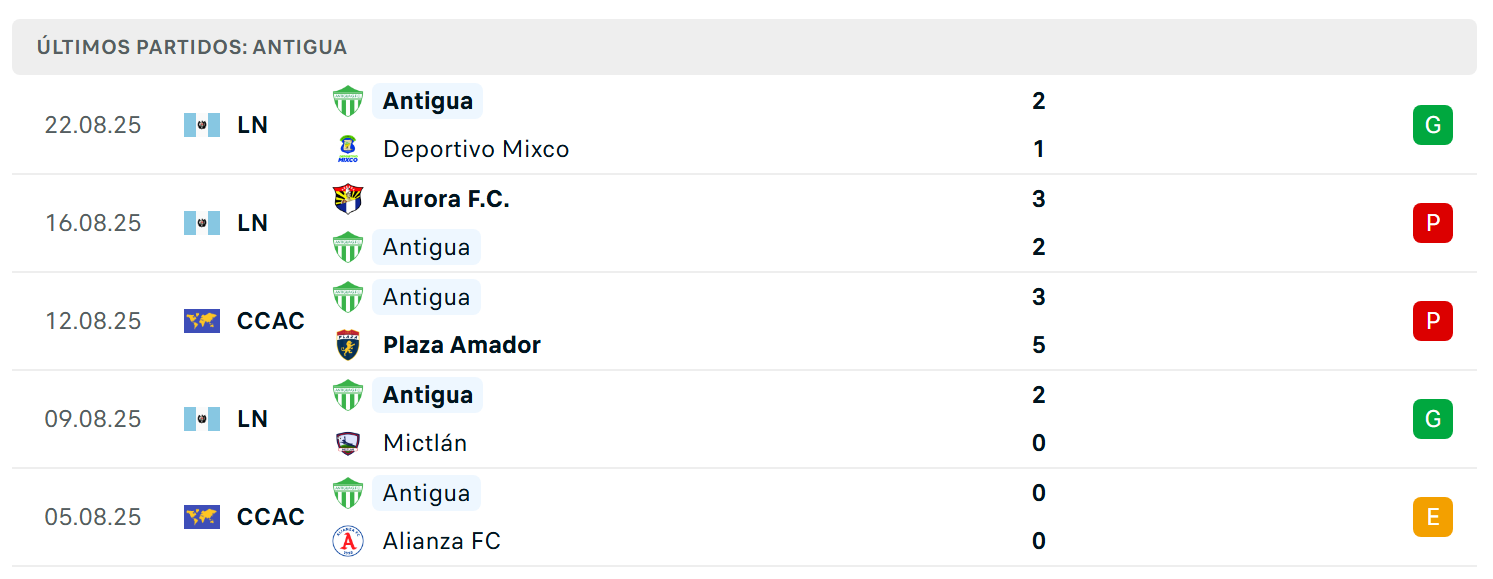The image size is (1493, 579).
Task: Click the world map icon on the 12.08.25 row
Action: click(202, 321)
